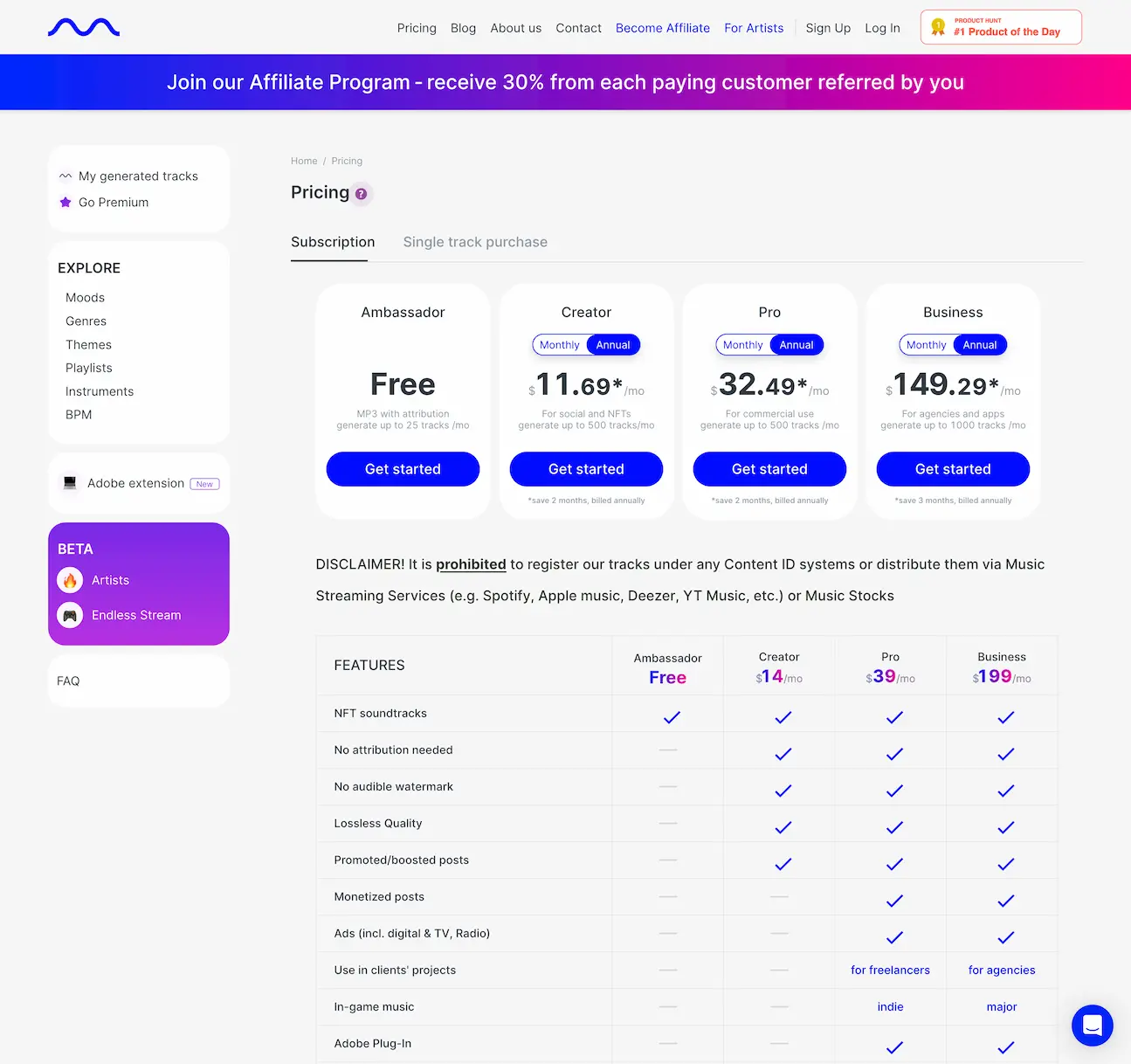Click Get started under the Pro plan
This screenshot has width=1131, height=1064.
coord(769,469)
